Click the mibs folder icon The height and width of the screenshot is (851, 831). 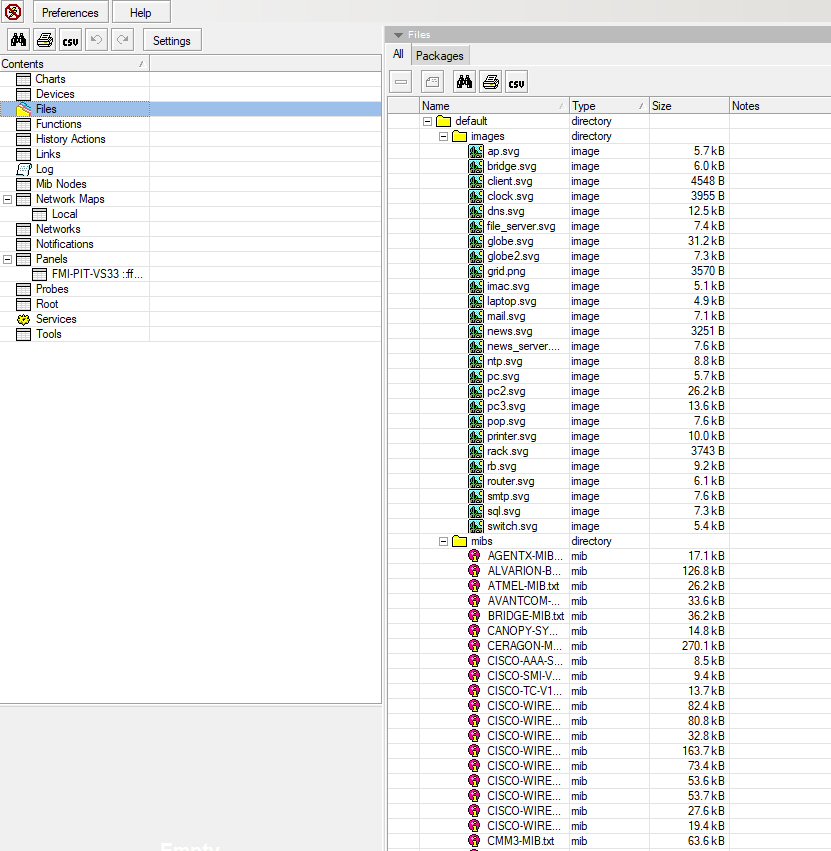tap(459, 541)
